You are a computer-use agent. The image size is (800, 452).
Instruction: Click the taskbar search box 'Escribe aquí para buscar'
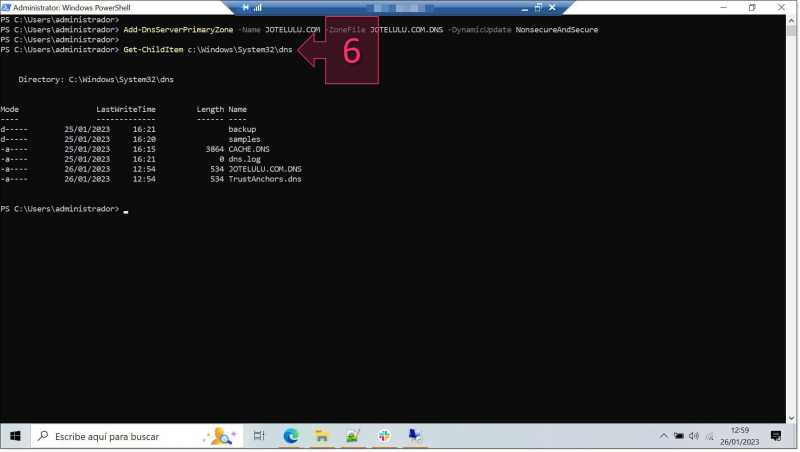coord(137,436)
